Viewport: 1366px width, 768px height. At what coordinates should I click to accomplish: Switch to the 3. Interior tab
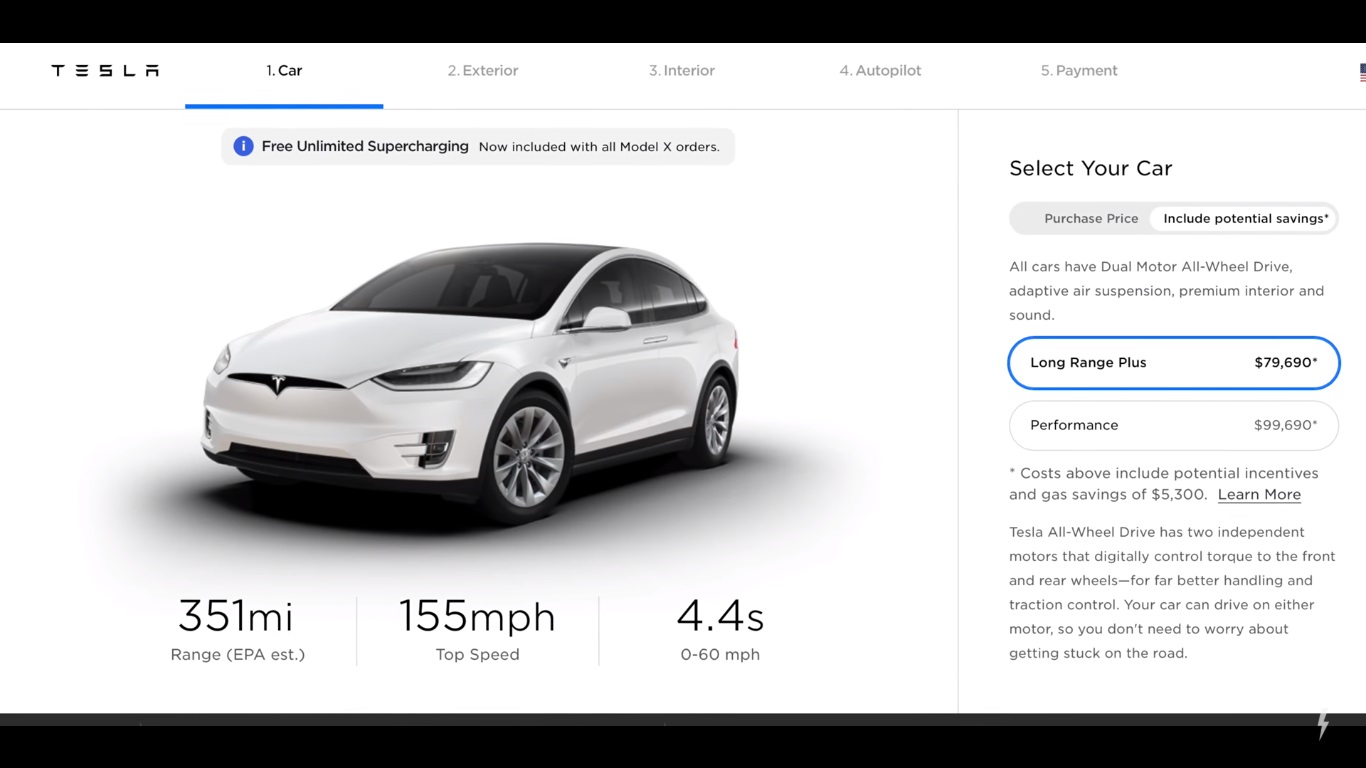coord(682,71)
